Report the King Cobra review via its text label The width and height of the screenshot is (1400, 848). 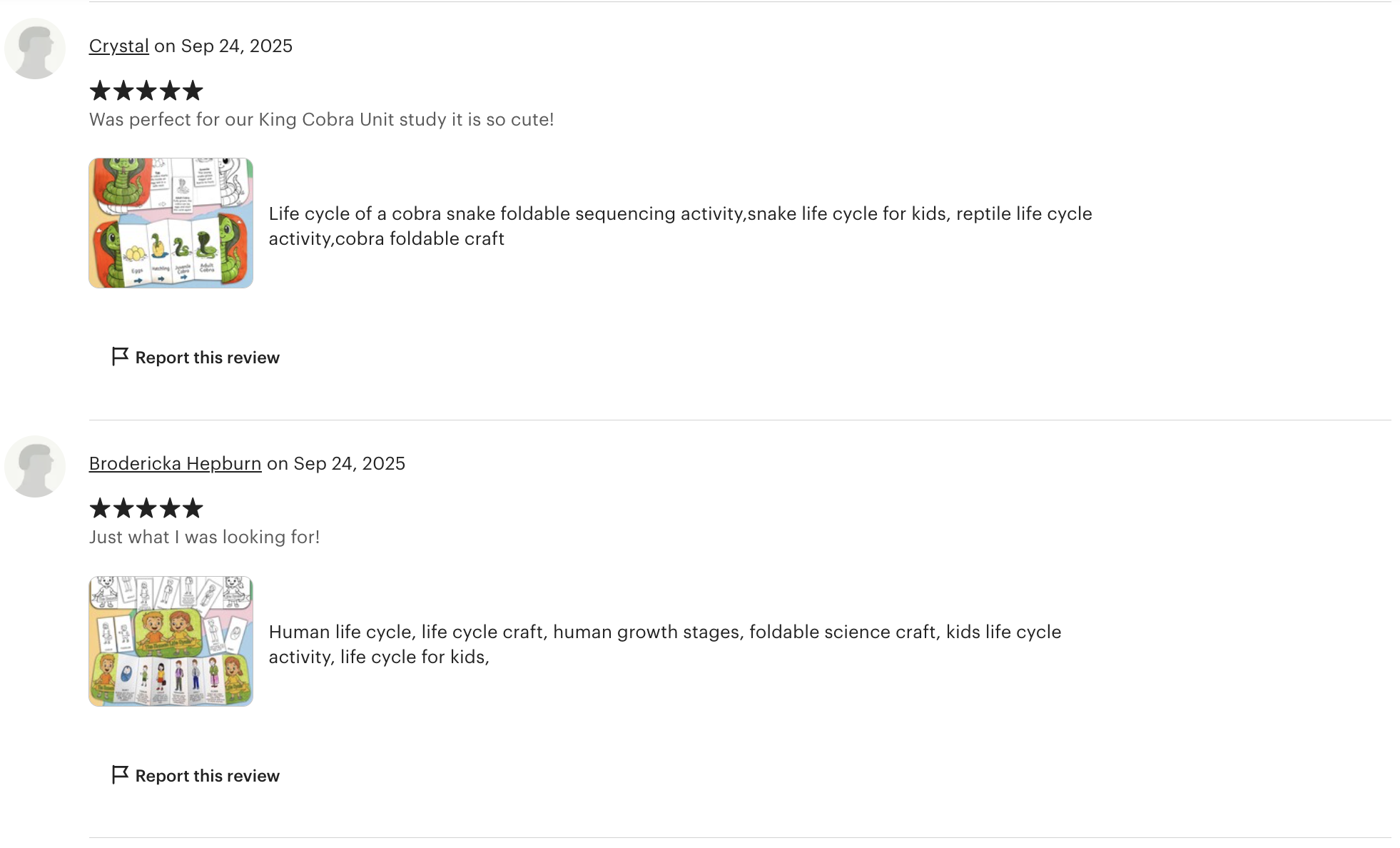pos(207,358)
